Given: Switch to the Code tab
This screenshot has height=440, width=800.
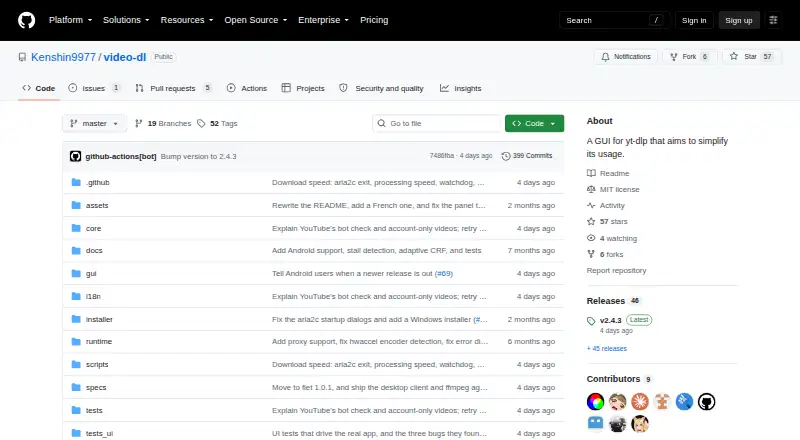Looking at the screenshot, I should coord(39,88).
